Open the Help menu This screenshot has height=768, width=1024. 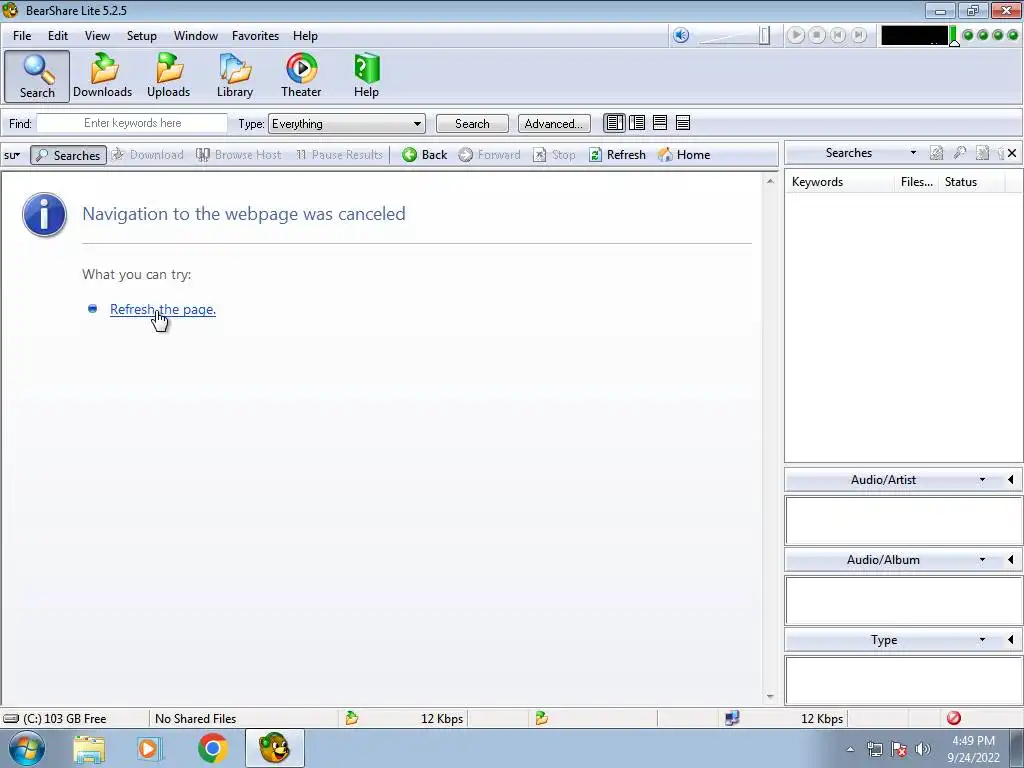coord(305,36)
